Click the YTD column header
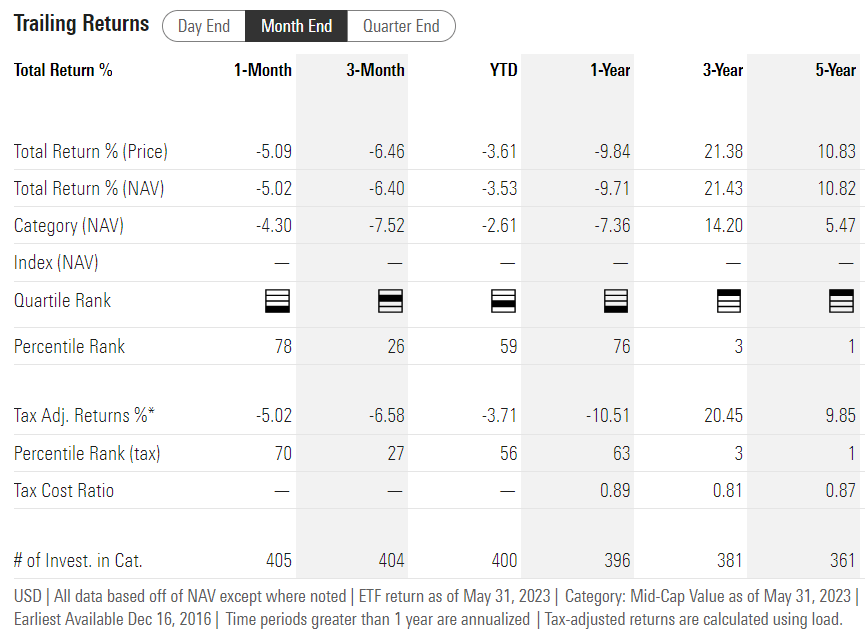Viewport: 865px width, 632px height. tap(504, 70)
